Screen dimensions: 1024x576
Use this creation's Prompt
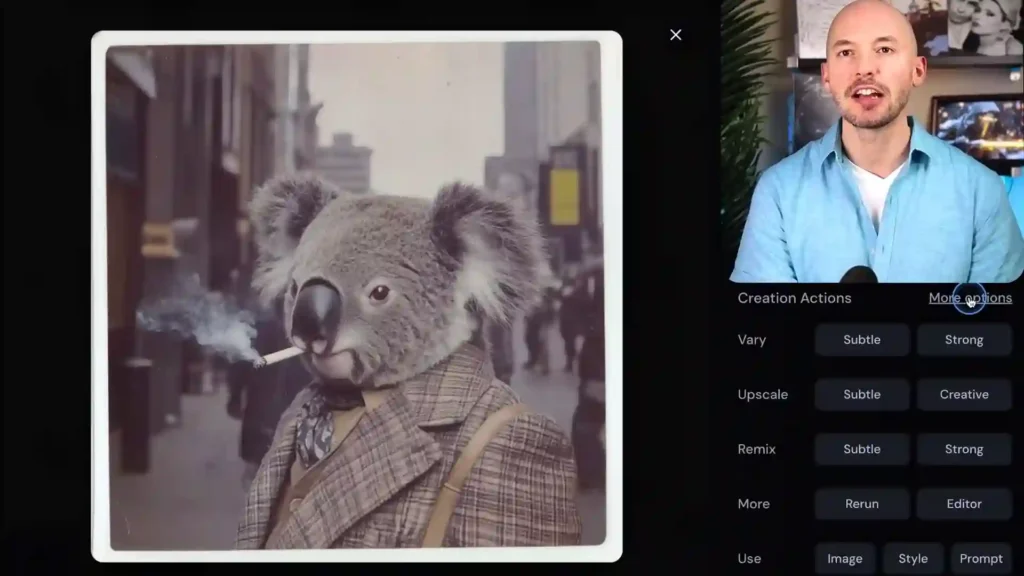(980, 559)
